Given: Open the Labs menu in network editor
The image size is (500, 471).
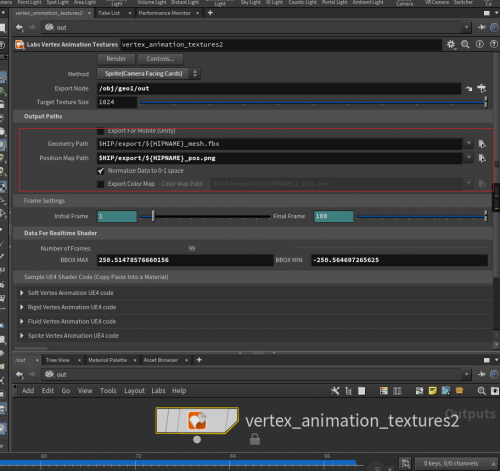Looking at the screenshot, I should coord(158,391).
